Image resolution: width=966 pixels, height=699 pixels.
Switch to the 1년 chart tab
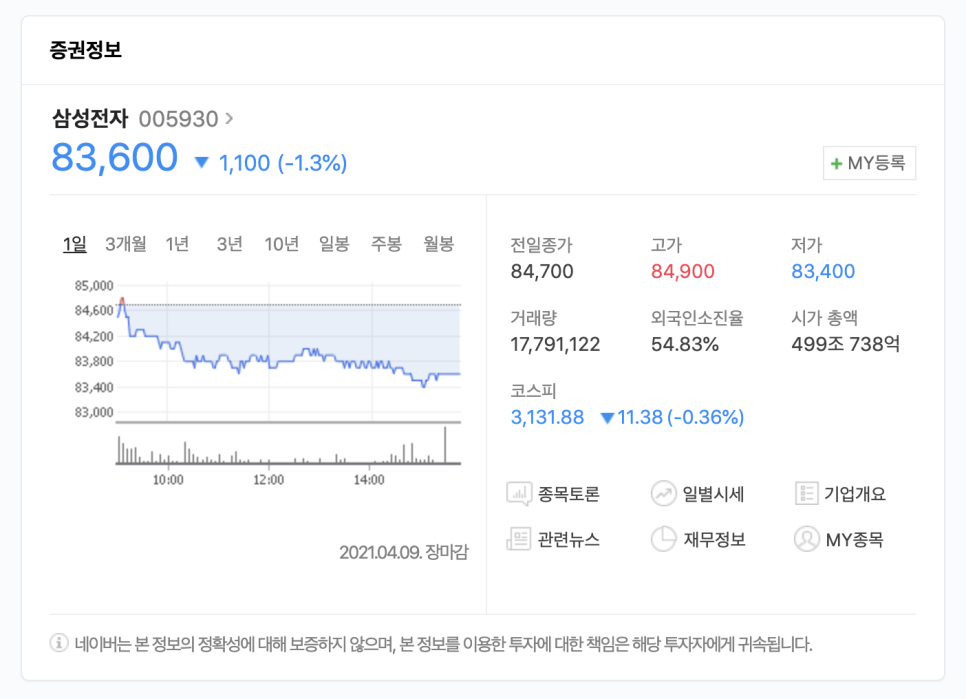(x=177, y=244)
